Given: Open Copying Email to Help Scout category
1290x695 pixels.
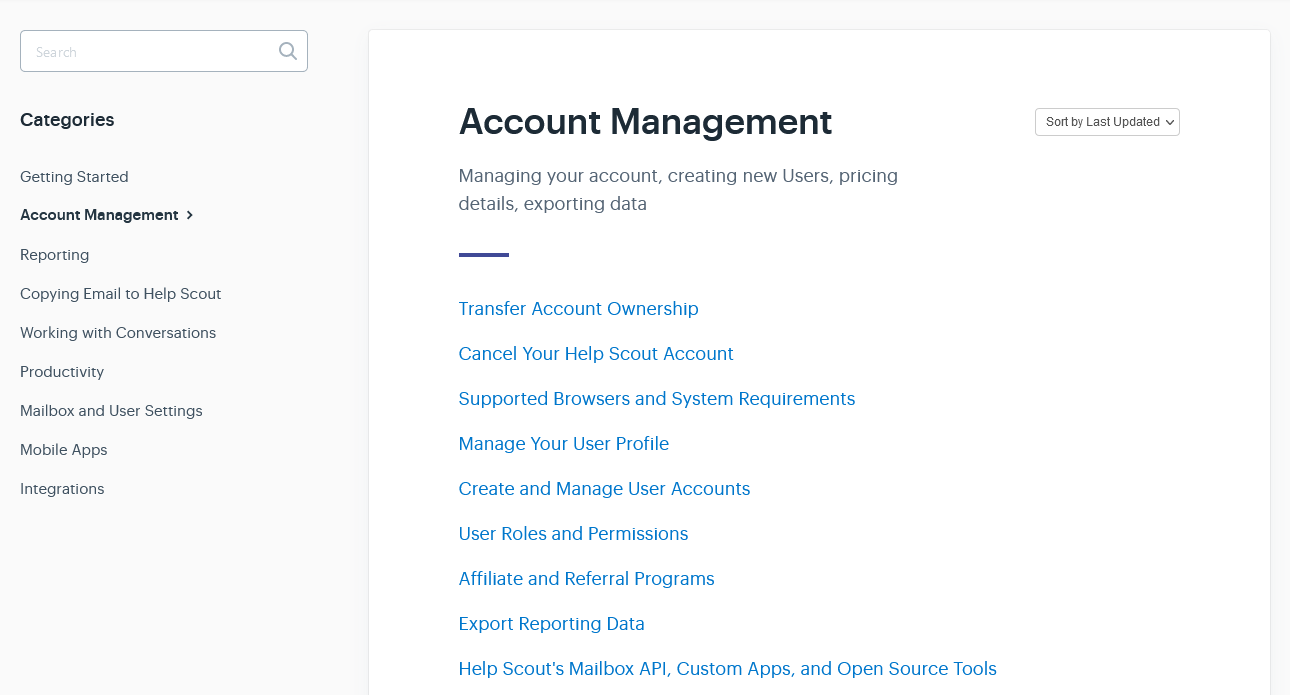Looking at the screenshot, I should click(x=120, y=294).
